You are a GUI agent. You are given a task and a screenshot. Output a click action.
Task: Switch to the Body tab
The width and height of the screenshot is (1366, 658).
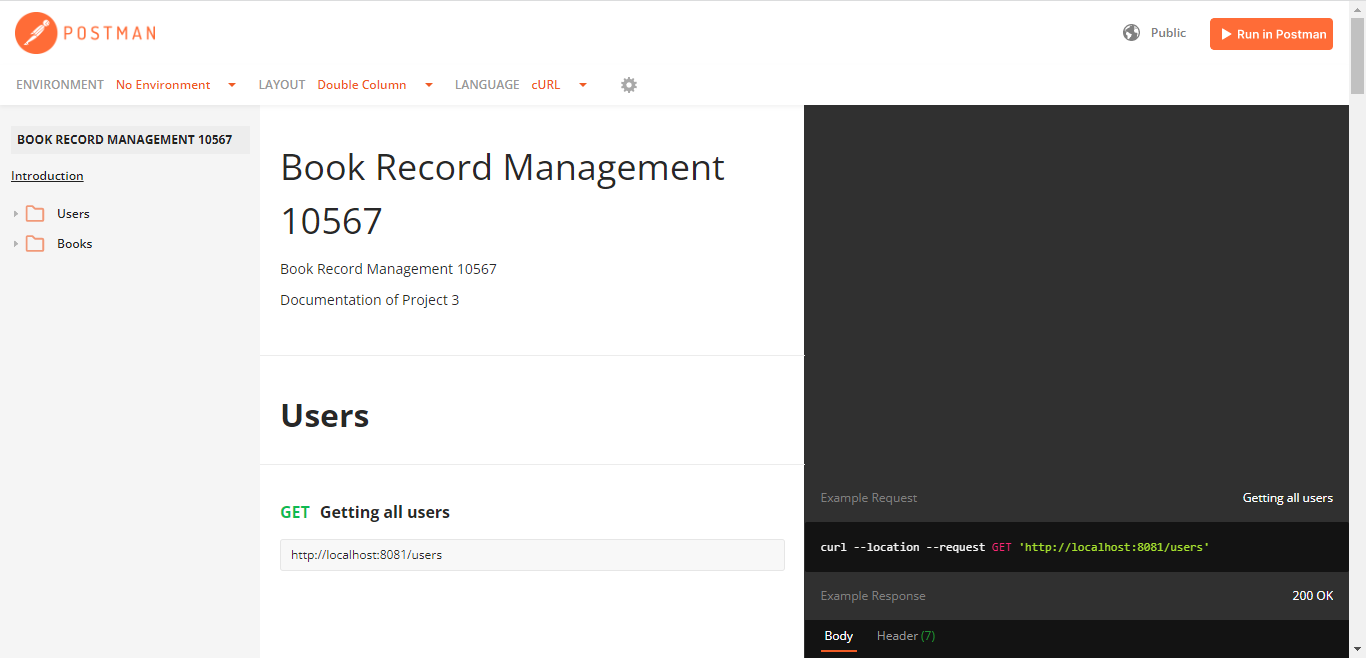click(x=838, y=636)
